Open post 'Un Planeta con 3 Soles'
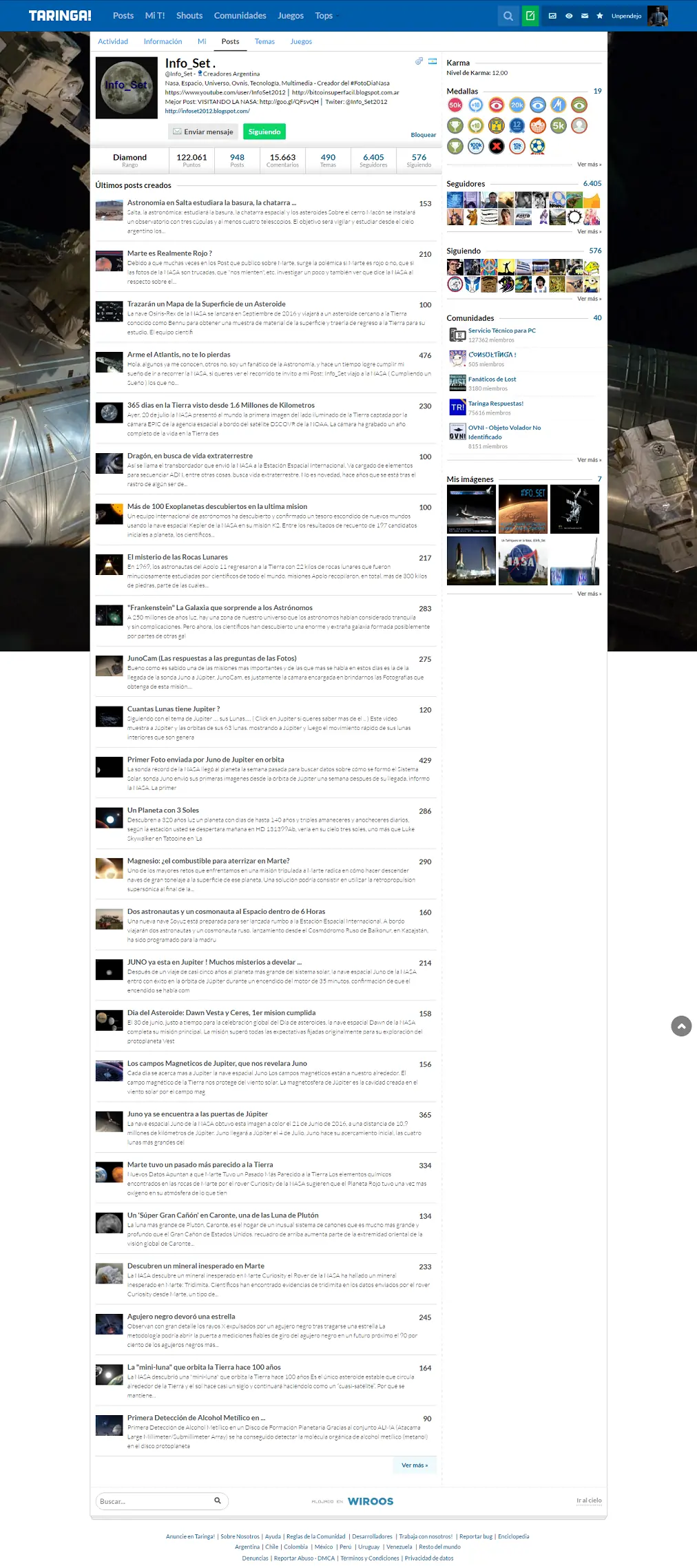The height and width of the screenshot is (1568, 697). (x=163, y=811)
